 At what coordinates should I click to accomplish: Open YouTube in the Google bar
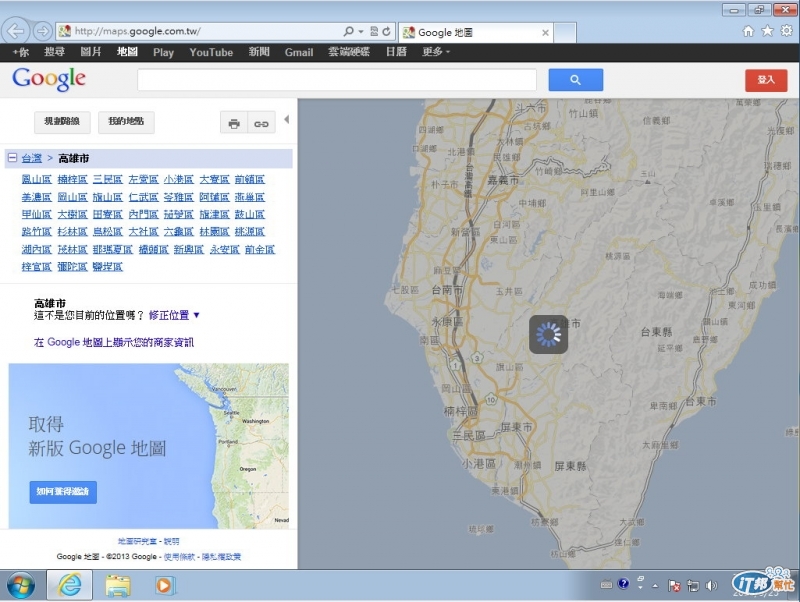[211, 52]
